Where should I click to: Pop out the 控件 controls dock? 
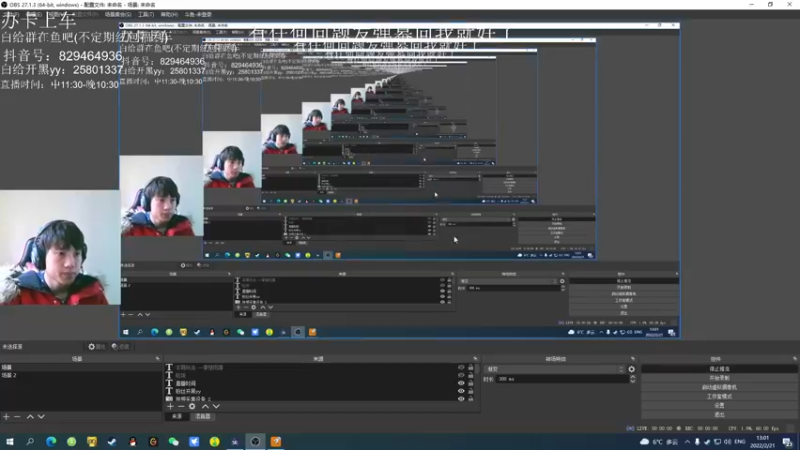tap(794, 359)
